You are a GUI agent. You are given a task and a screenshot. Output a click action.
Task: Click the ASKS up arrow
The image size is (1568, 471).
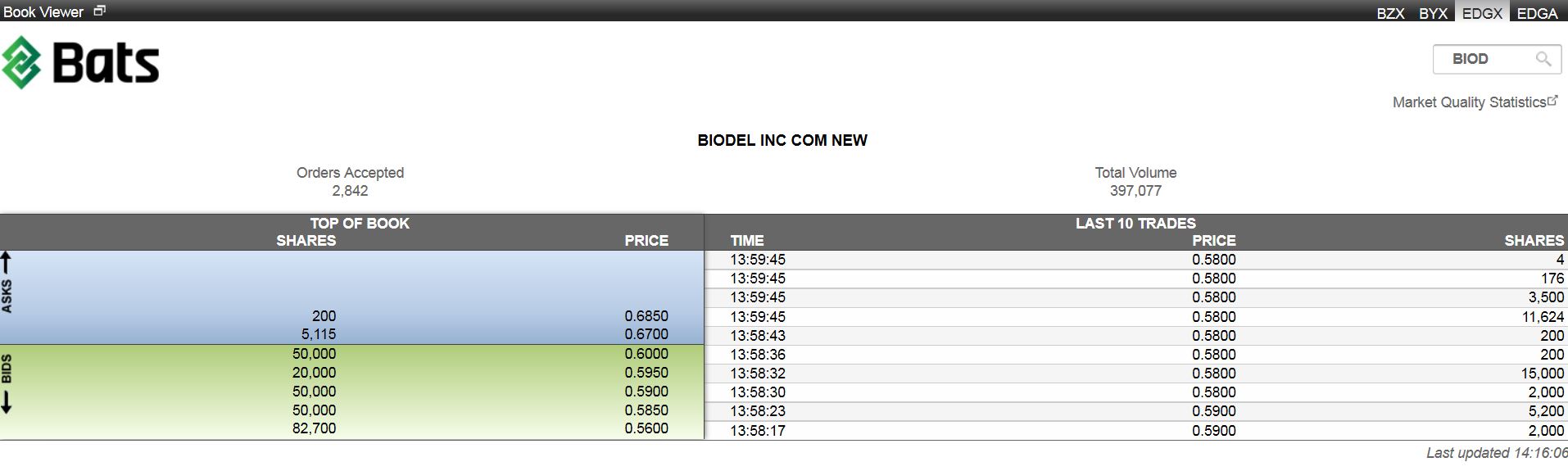point(7,264)
